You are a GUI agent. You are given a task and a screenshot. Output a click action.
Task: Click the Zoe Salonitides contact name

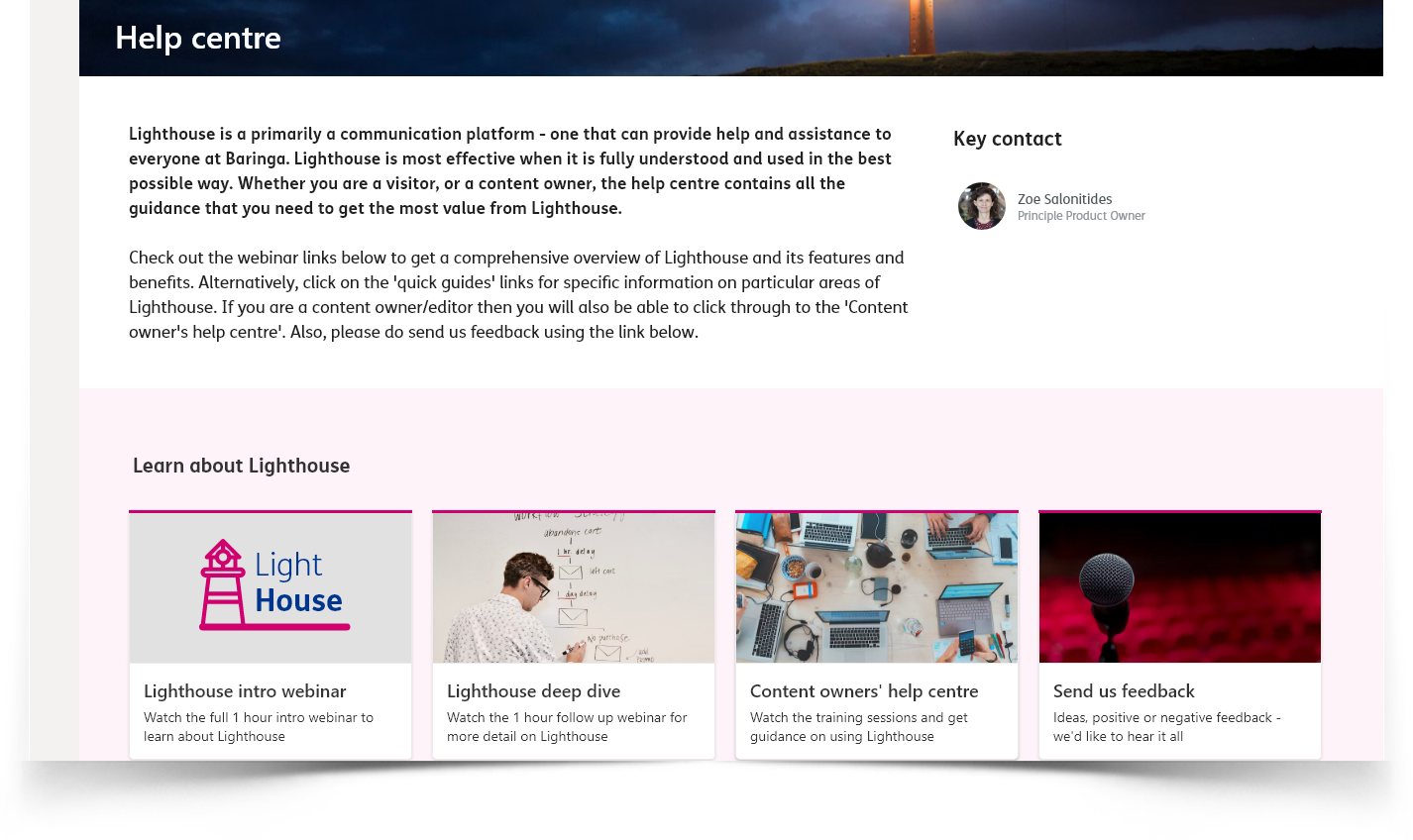[x=1064, y=199]
